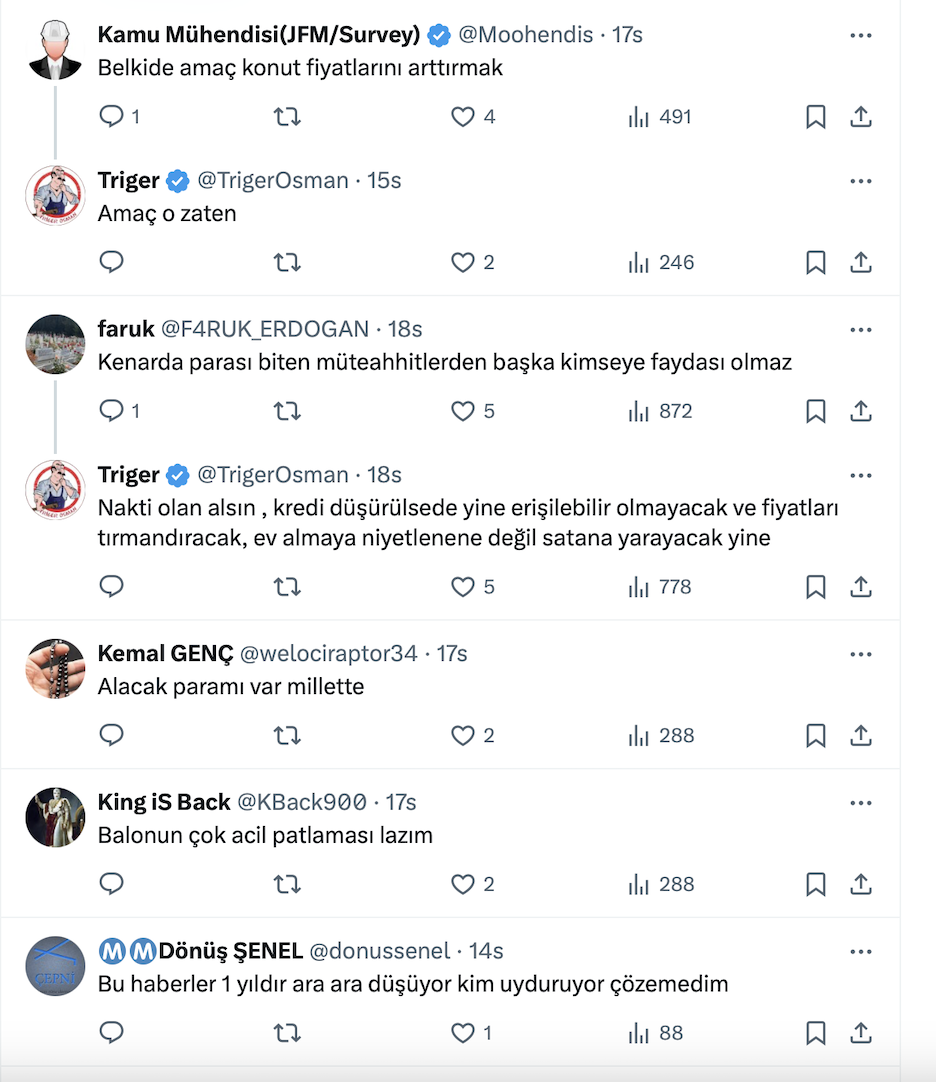
Task: Click King iS Back's display name
Action: (163, 802)
